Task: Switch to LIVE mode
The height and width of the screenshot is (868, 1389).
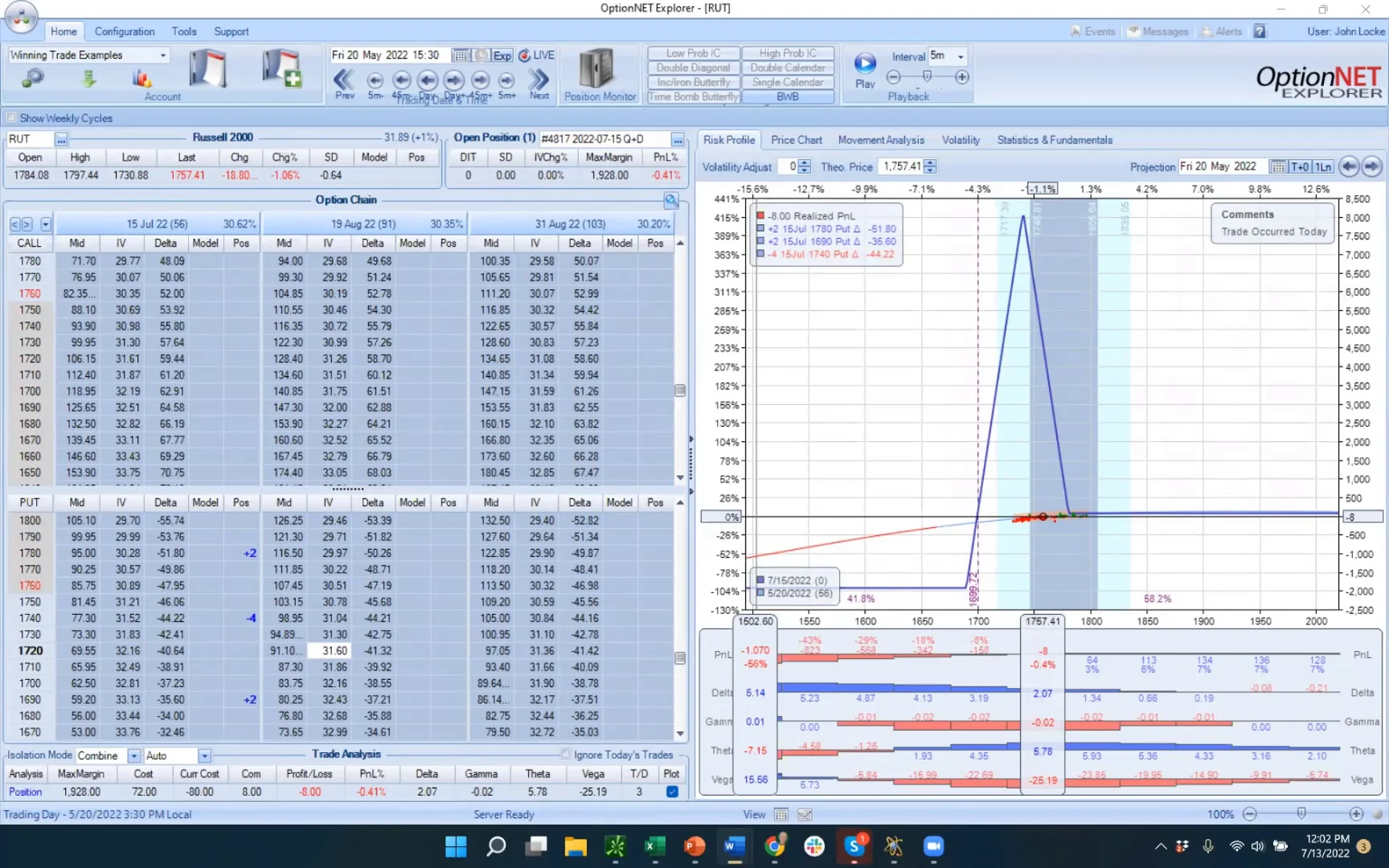Action: pyautogui.click(x=536, y=55)
